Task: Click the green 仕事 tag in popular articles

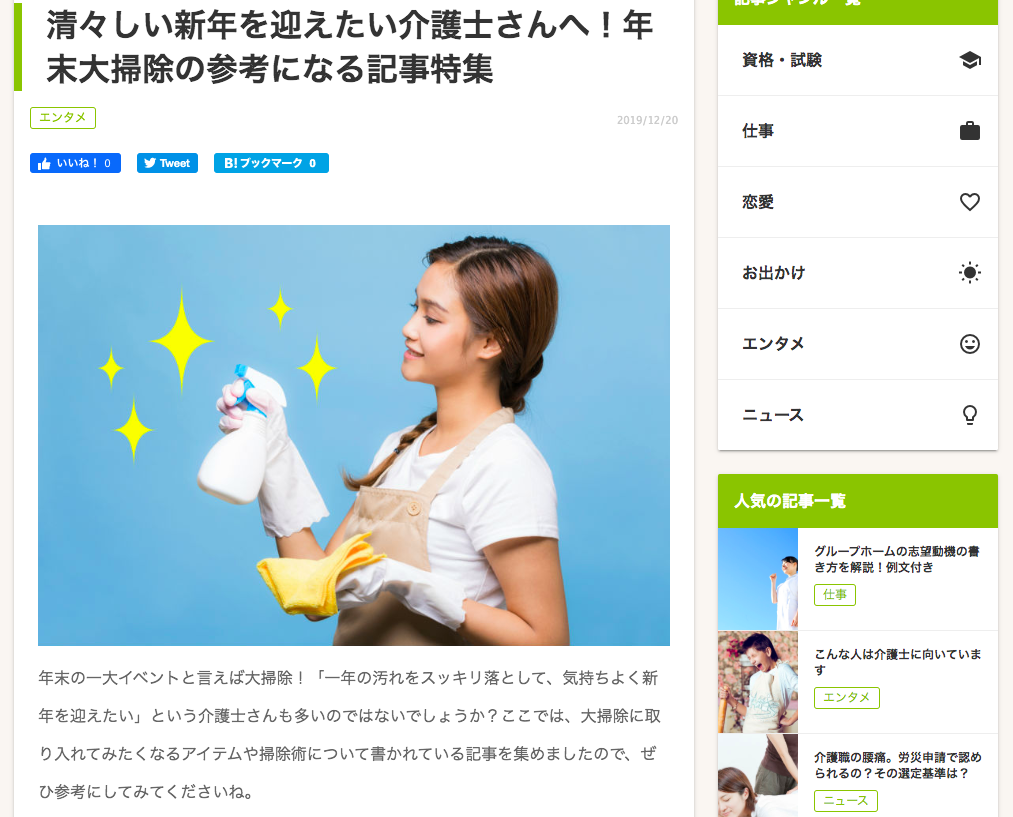Action: coord(835,595)
